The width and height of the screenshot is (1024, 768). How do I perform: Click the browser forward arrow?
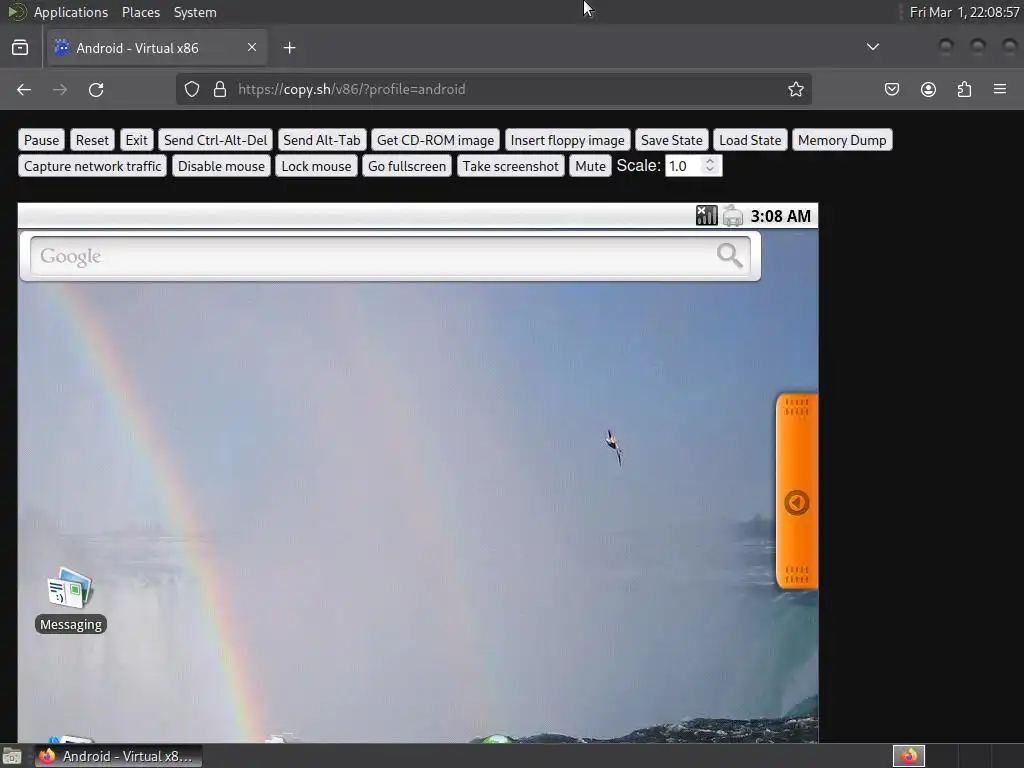pyautogui.click(x=60, y=89)
